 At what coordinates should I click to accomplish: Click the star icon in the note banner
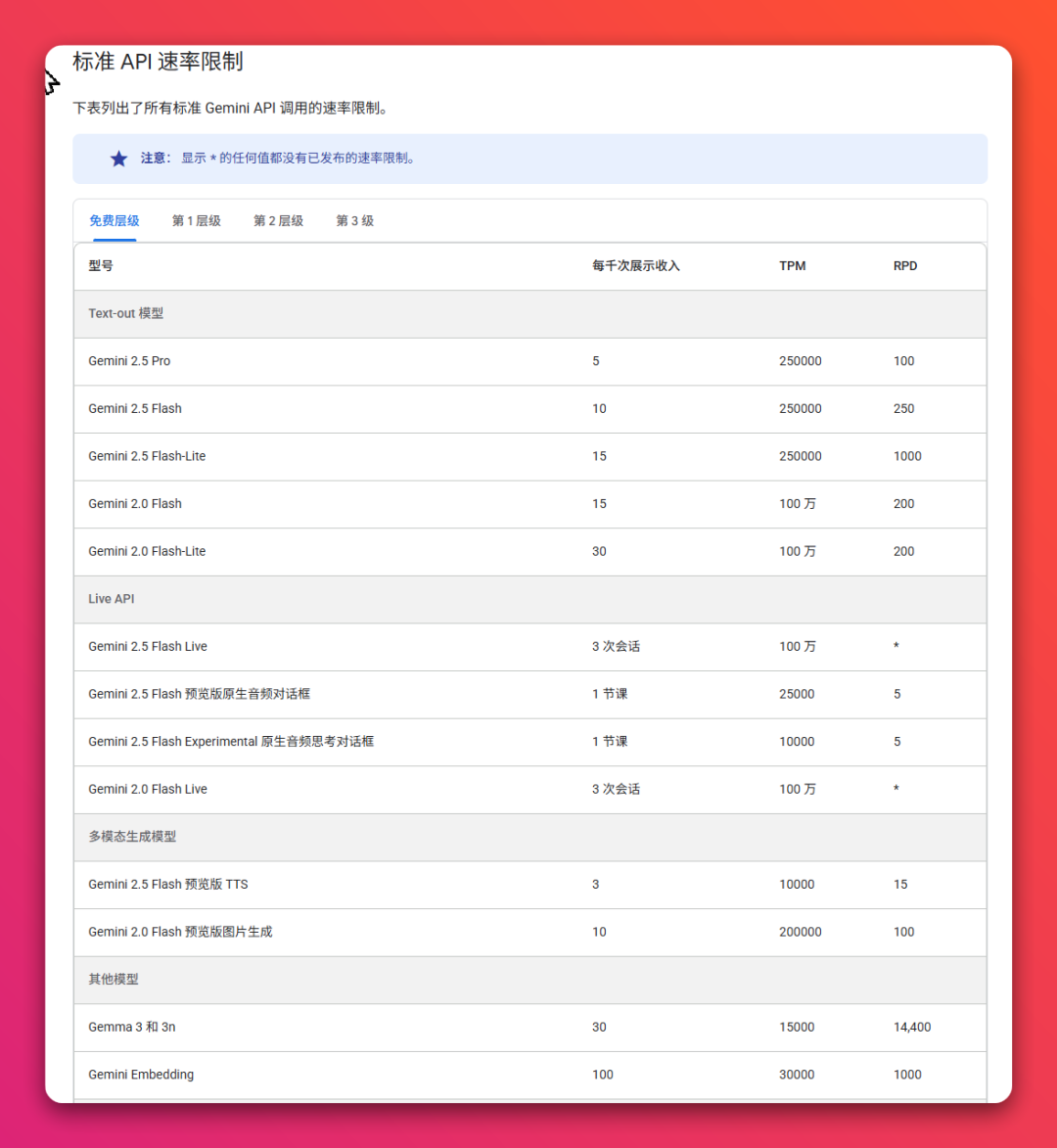coord(118,159)
